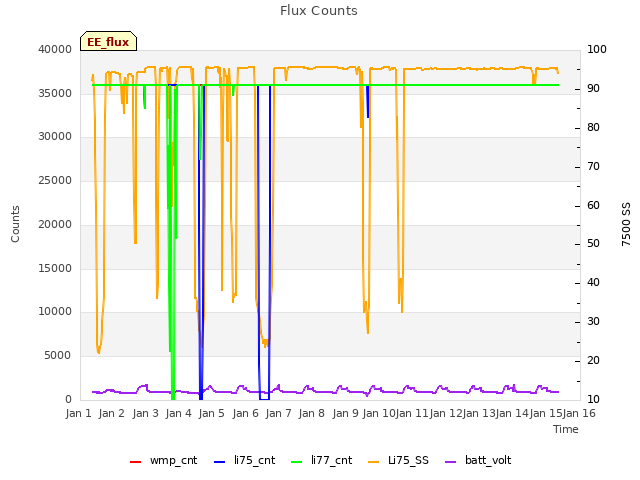Click the red wmp_cnt legend swatch

click(135, 462)
